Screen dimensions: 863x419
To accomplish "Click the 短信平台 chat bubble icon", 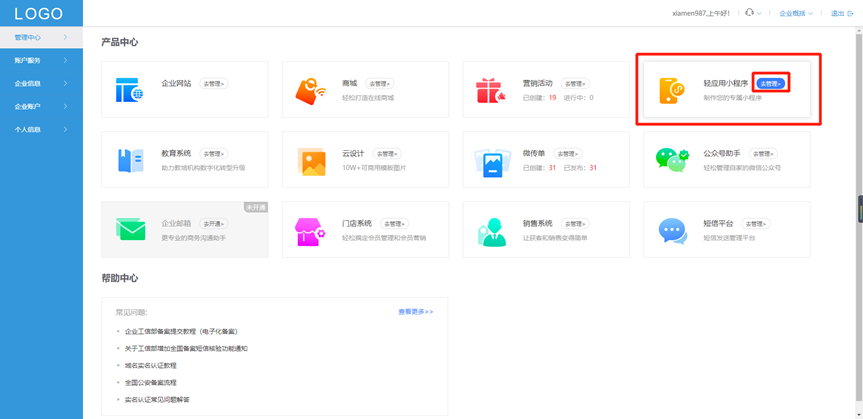I will click(x=673, y=231).
